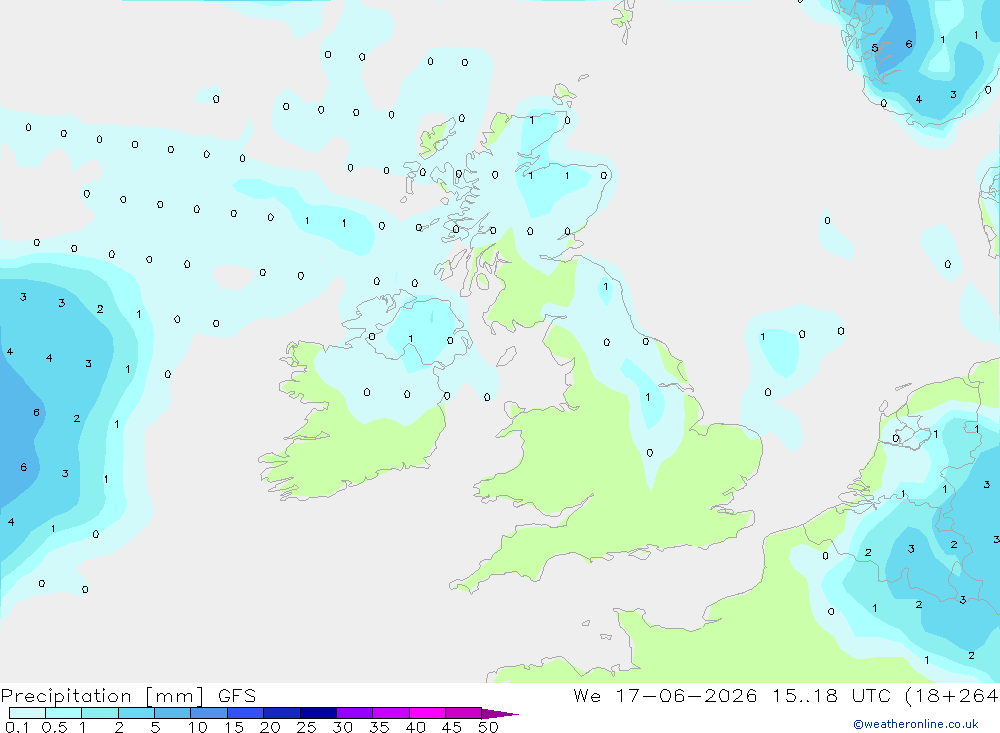1000x733 pixels.
Task: Click the '35' legend scale label
Action: pyautogui.click(x=379, y=727)
